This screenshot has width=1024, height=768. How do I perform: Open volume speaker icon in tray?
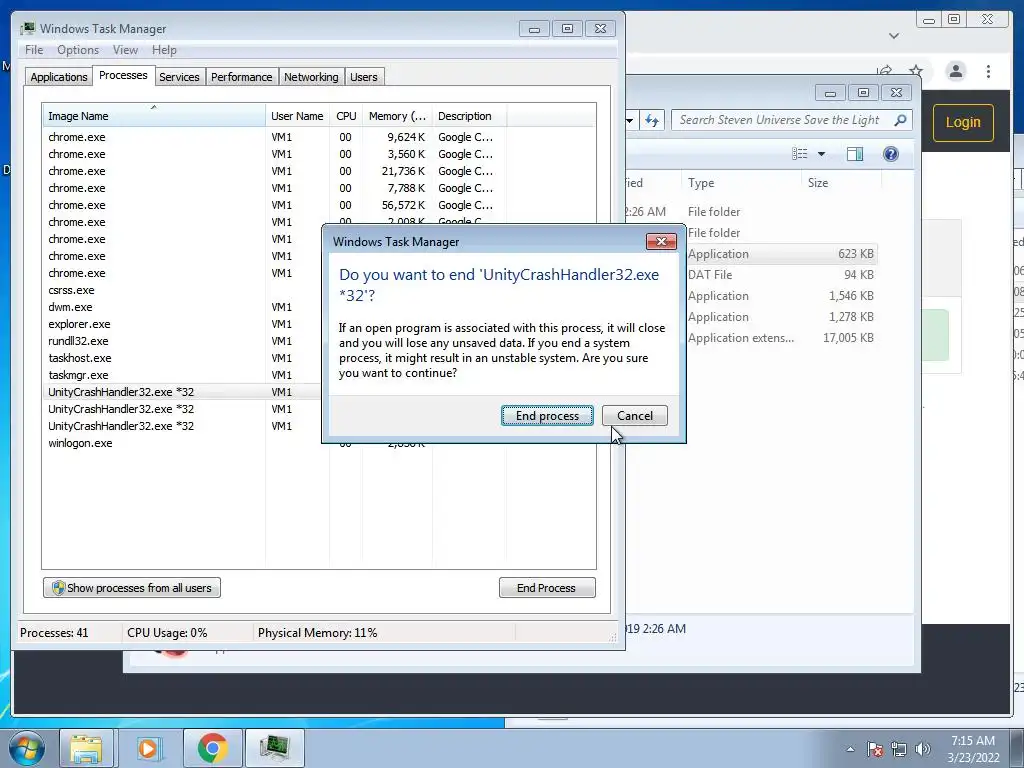[x=922, y=749]
